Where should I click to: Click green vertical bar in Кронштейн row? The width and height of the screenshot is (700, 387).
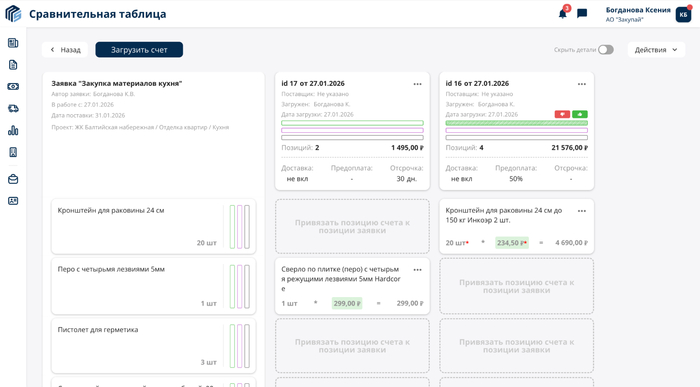click(x=232, y=227)
